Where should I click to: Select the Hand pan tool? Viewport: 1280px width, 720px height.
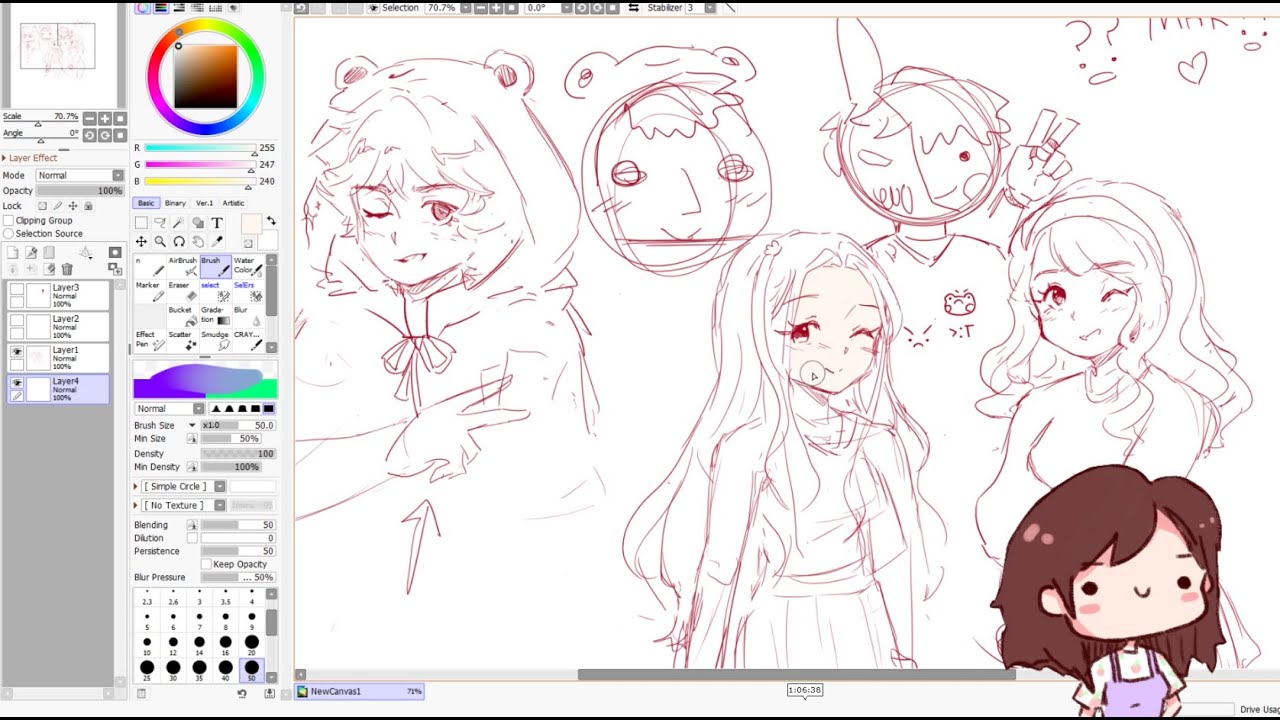[198, 242]
